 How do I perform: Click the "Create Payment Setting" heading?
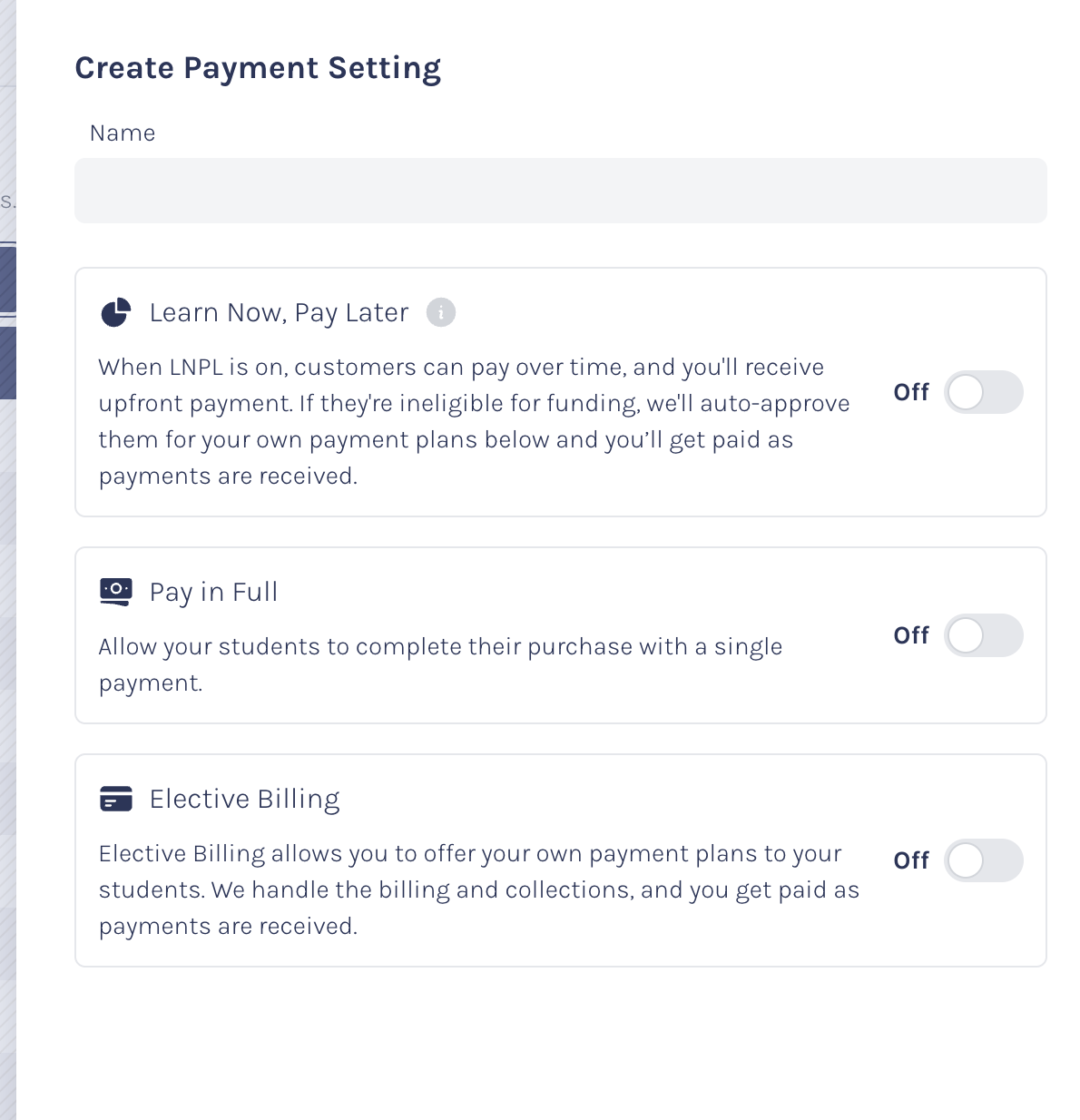coord(258,68)
